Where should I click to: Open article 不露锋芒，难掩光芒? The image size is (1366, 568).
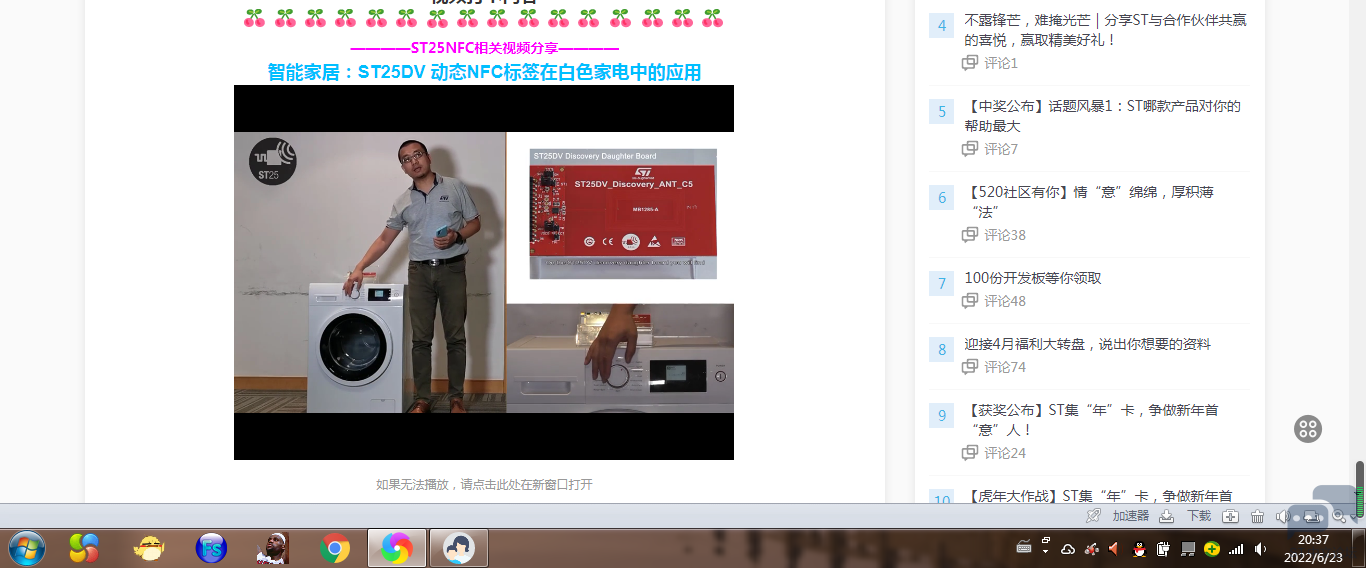[1105, 30]
